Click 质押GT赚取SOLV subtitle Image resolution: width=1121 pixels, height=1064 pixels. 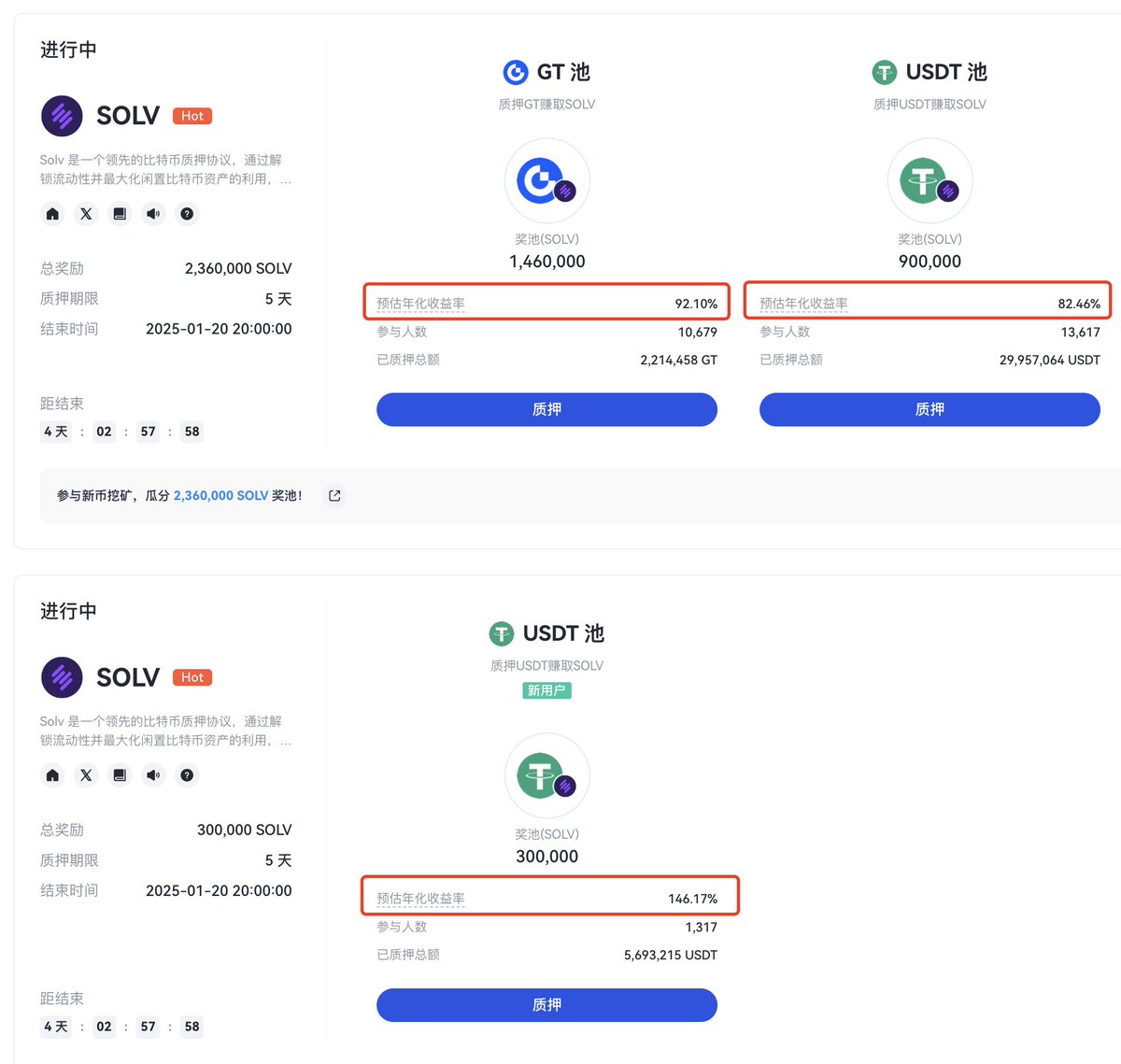(546, 105)
